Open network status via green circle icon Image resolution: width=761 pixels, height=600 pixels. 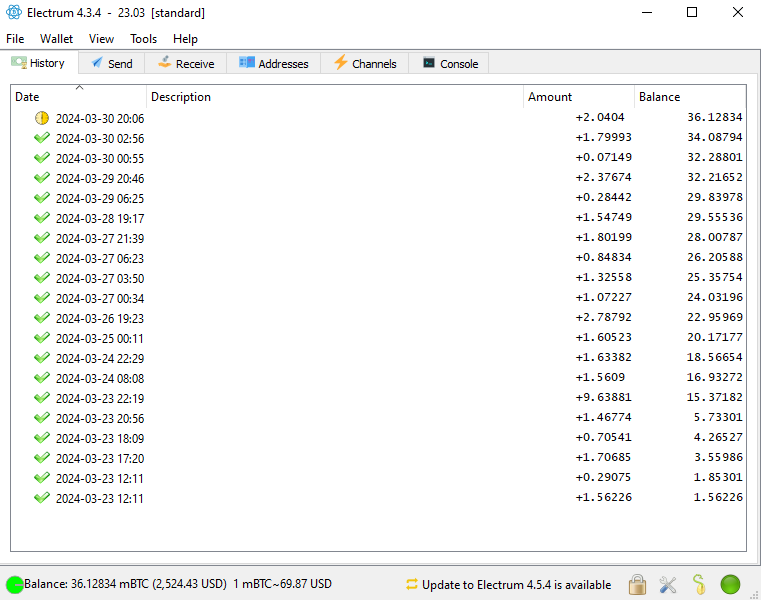point(730,584)
